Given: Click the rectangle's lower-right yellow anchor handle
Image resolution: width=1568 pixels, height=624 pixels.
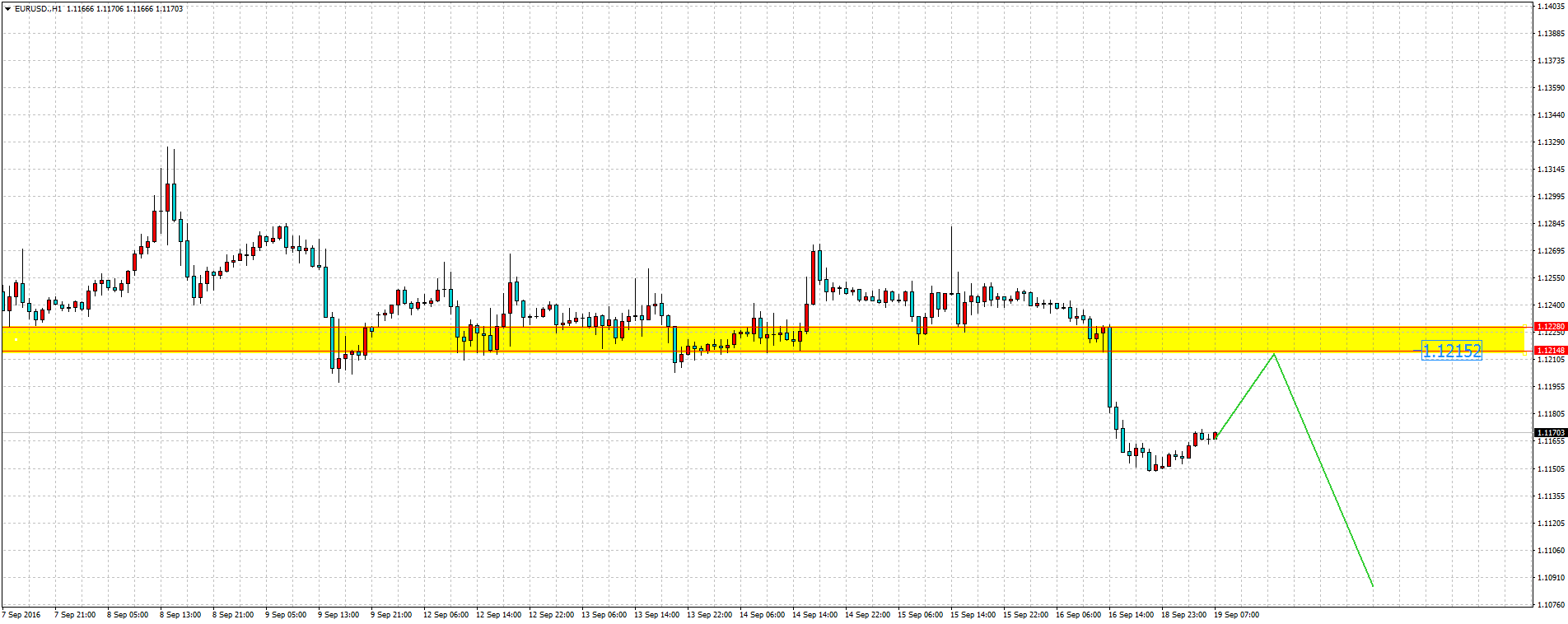Looking at the screenshot, I should tap(1524, 352).
